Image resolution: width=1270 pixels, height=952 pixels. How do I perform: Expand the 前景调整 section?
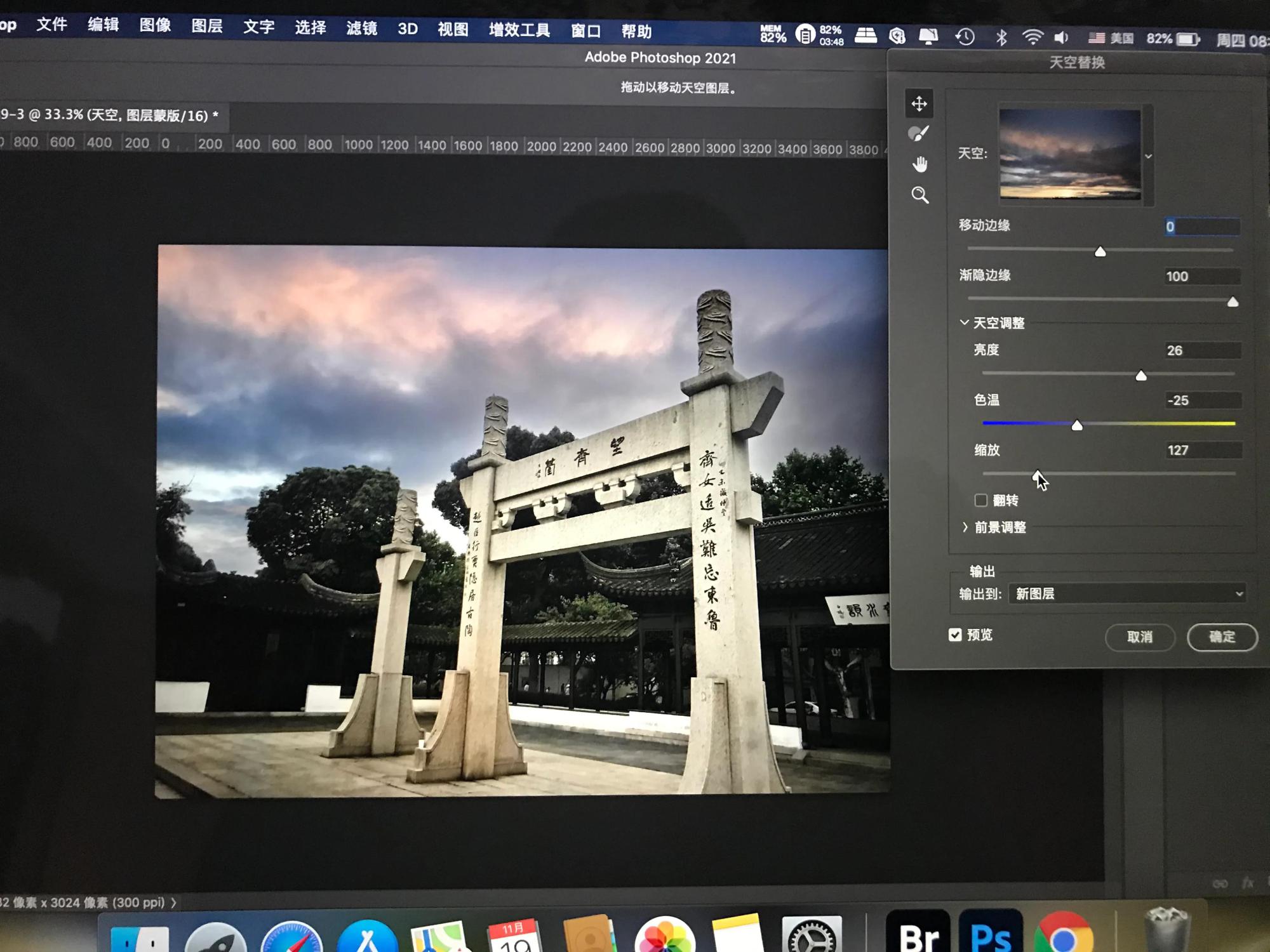[x=965, y=527]
